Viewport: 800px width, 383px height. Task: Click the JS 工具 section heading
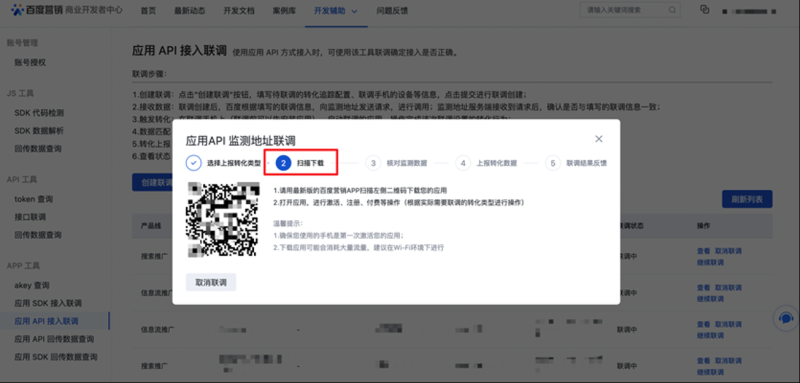[20, 93]
